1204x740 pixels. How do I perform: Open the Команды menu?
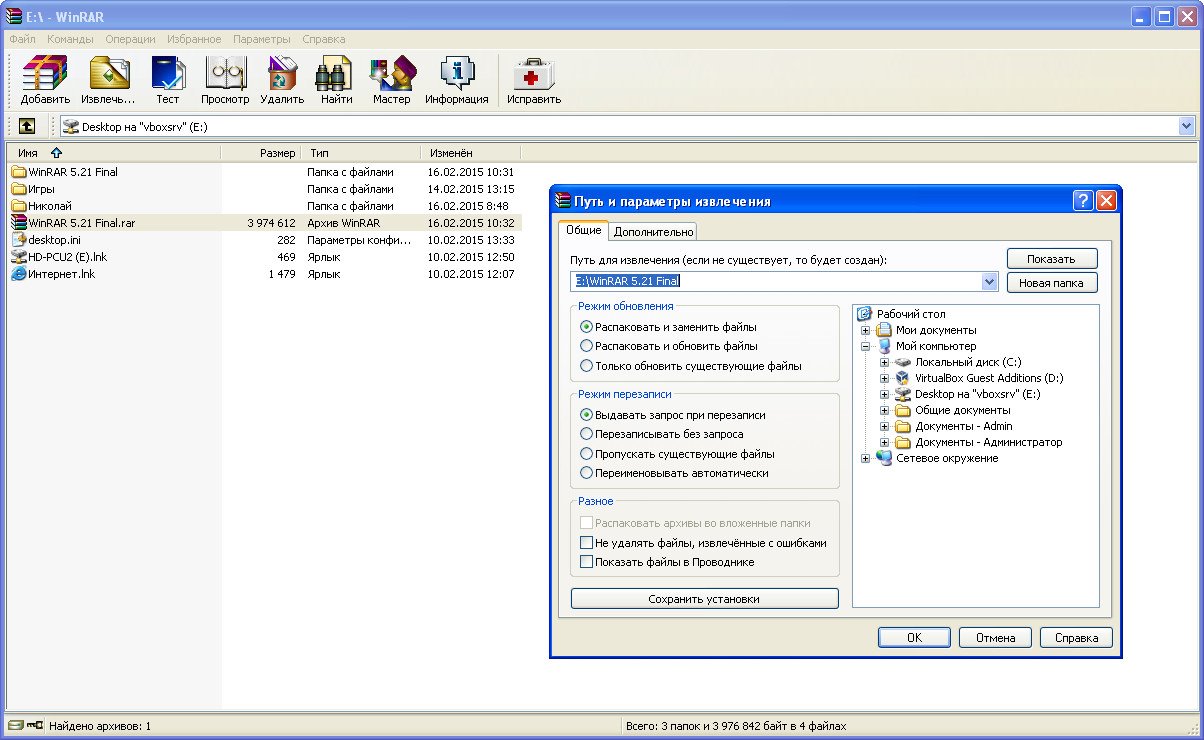point(70,39)
